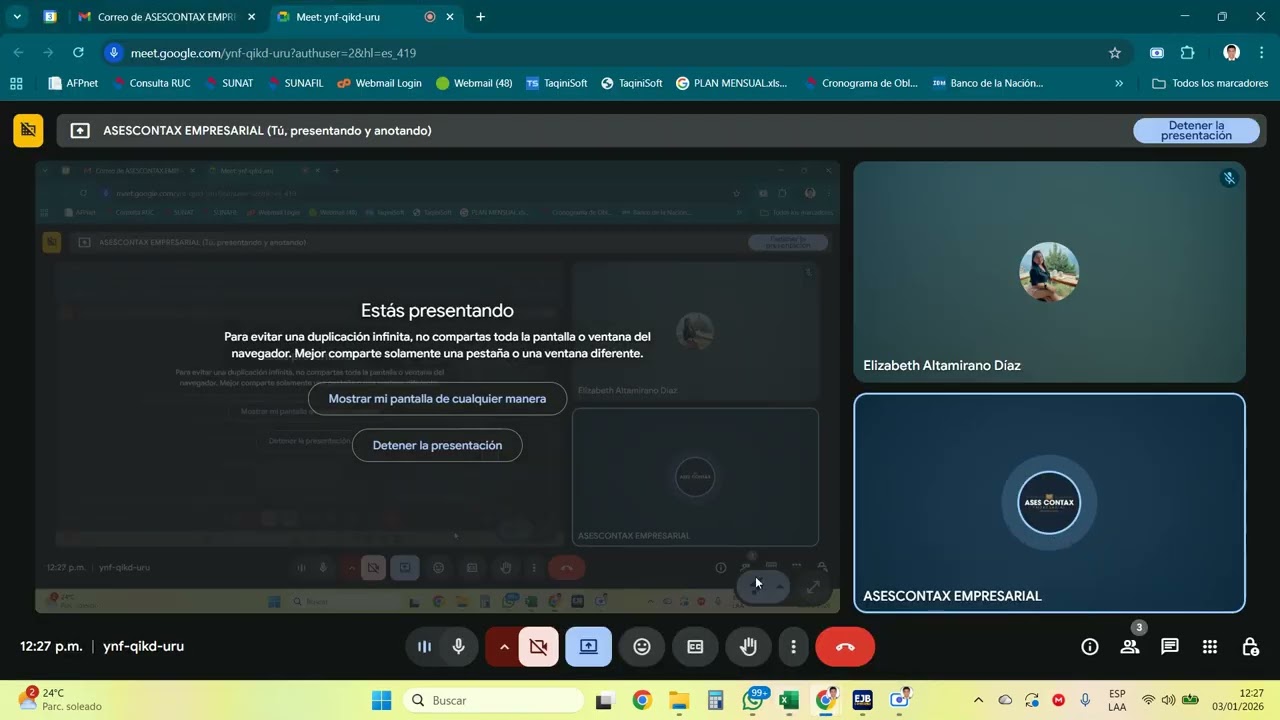
Task: Click the address bar URL
Action: (x=273, y=53)
